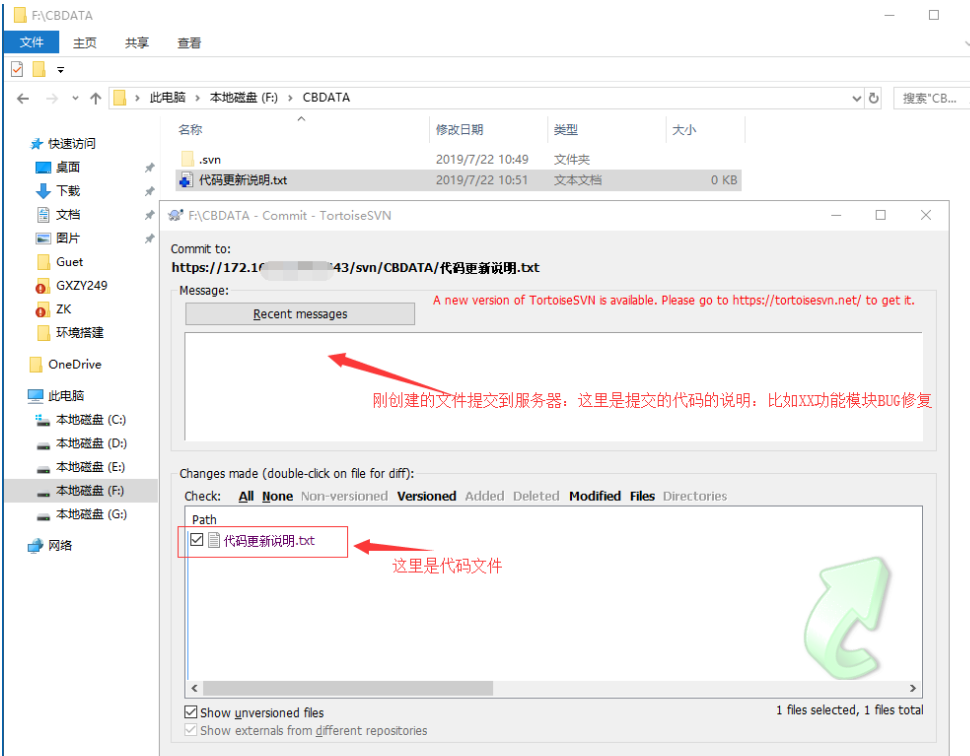This screenshot has height=756, width=970.
Task: Toggle the Show unversioned files checkbox
Action: (191, 712)
